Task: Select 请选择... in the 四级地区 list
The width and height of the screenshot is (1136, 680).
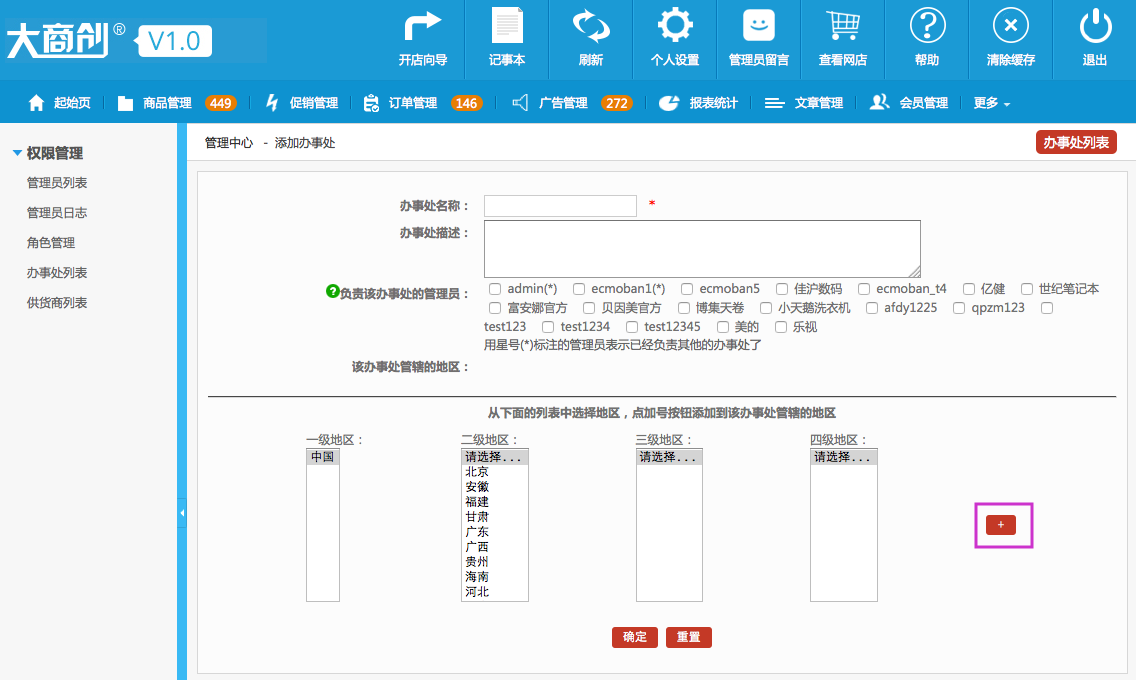Action: click(843, 457)
